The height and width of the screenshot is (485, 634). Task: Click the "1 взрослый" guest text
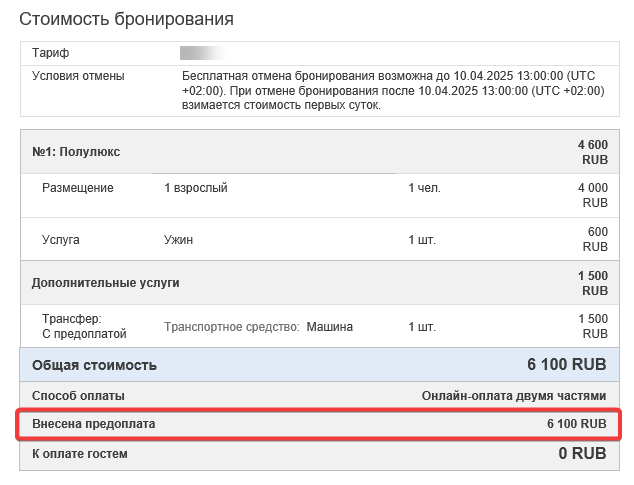tap(196, 188)
